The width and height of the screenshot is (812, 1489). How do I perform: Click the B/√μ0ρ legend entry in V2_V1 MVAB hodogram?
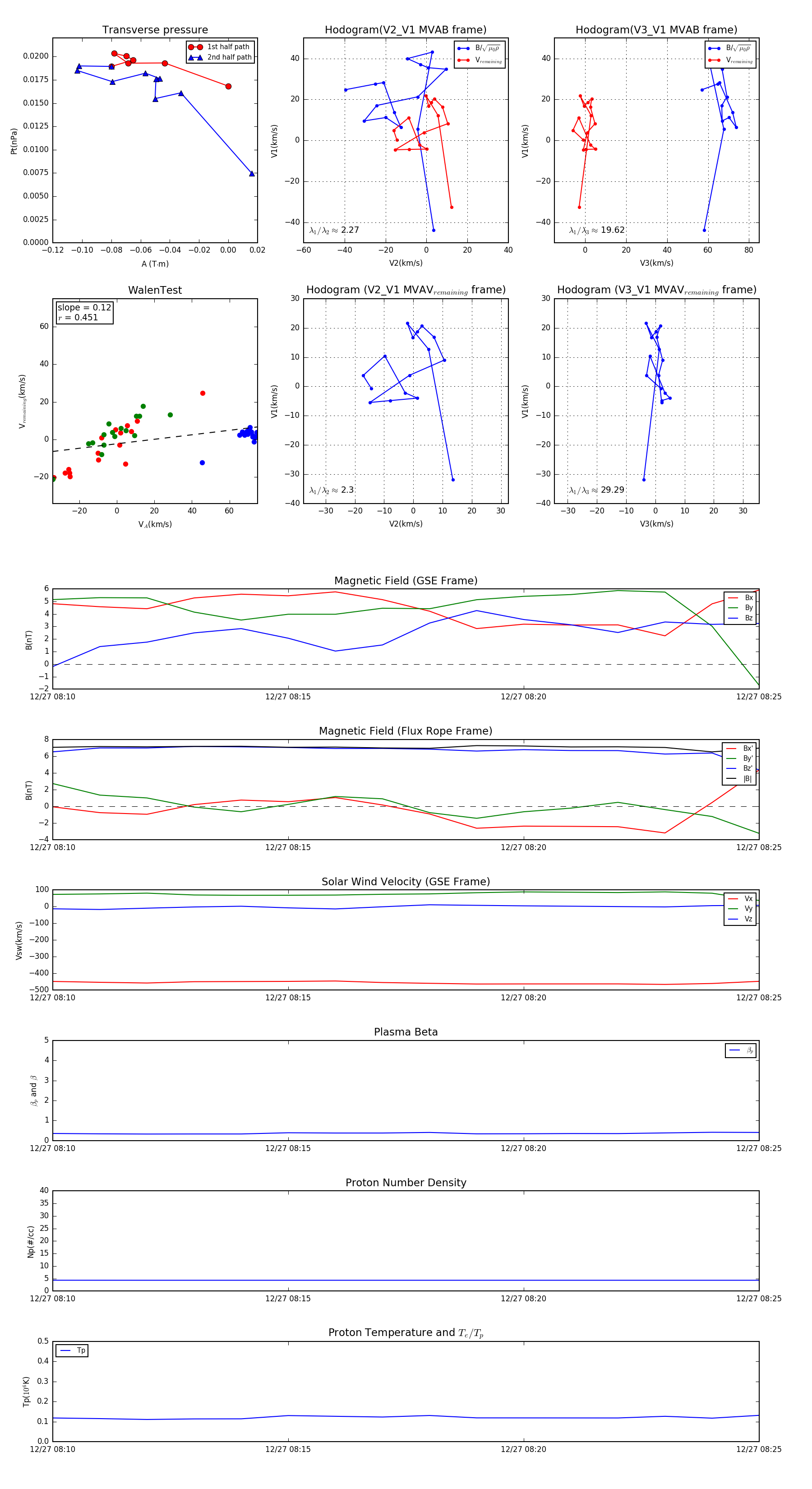(x=479, y=49)
